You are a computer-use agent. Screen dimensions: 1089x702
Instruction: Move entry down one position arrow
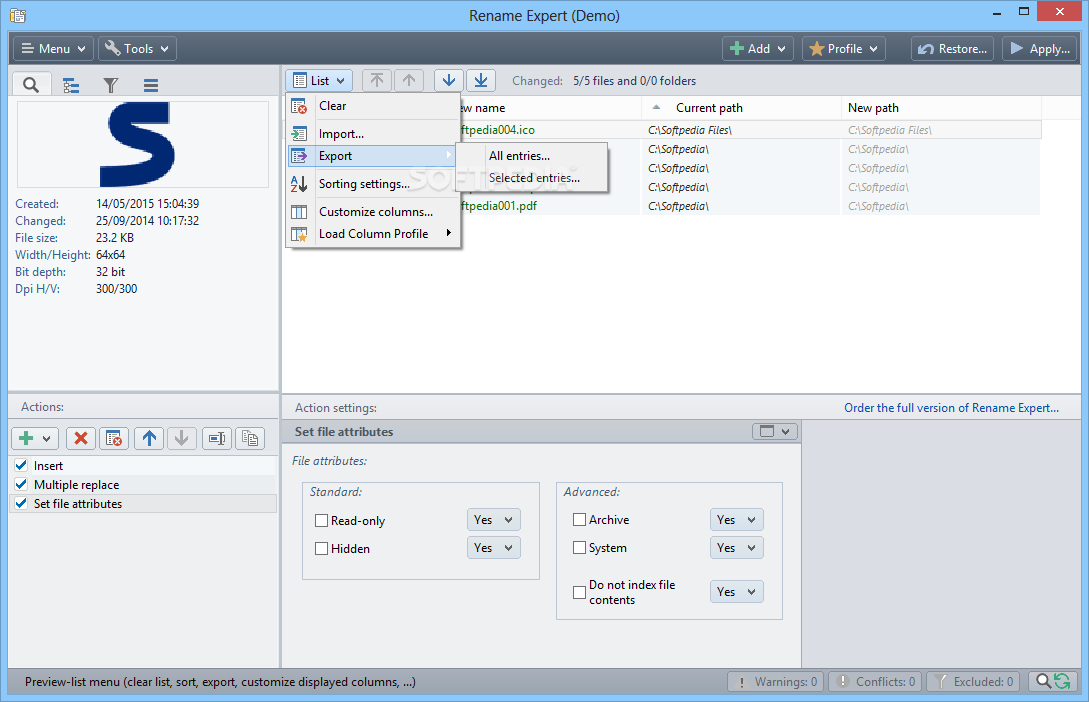[x=449, y=81]
